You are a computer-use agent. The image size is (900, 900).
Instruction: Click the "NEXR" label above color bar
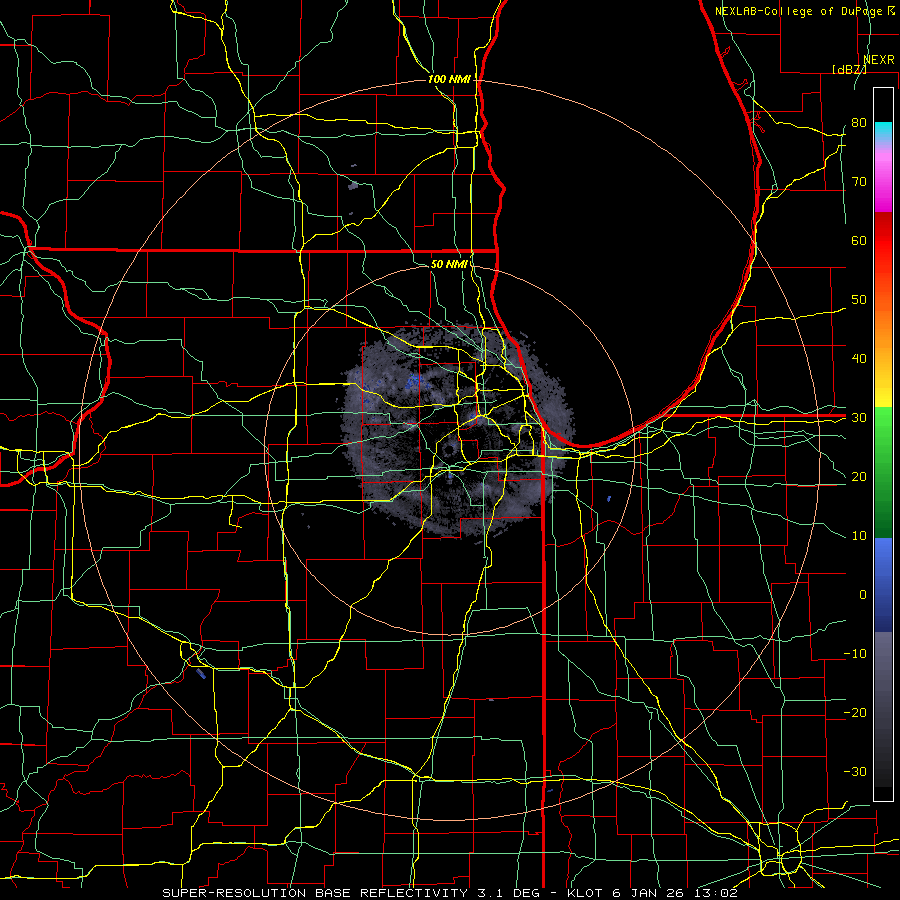point(879,60)
